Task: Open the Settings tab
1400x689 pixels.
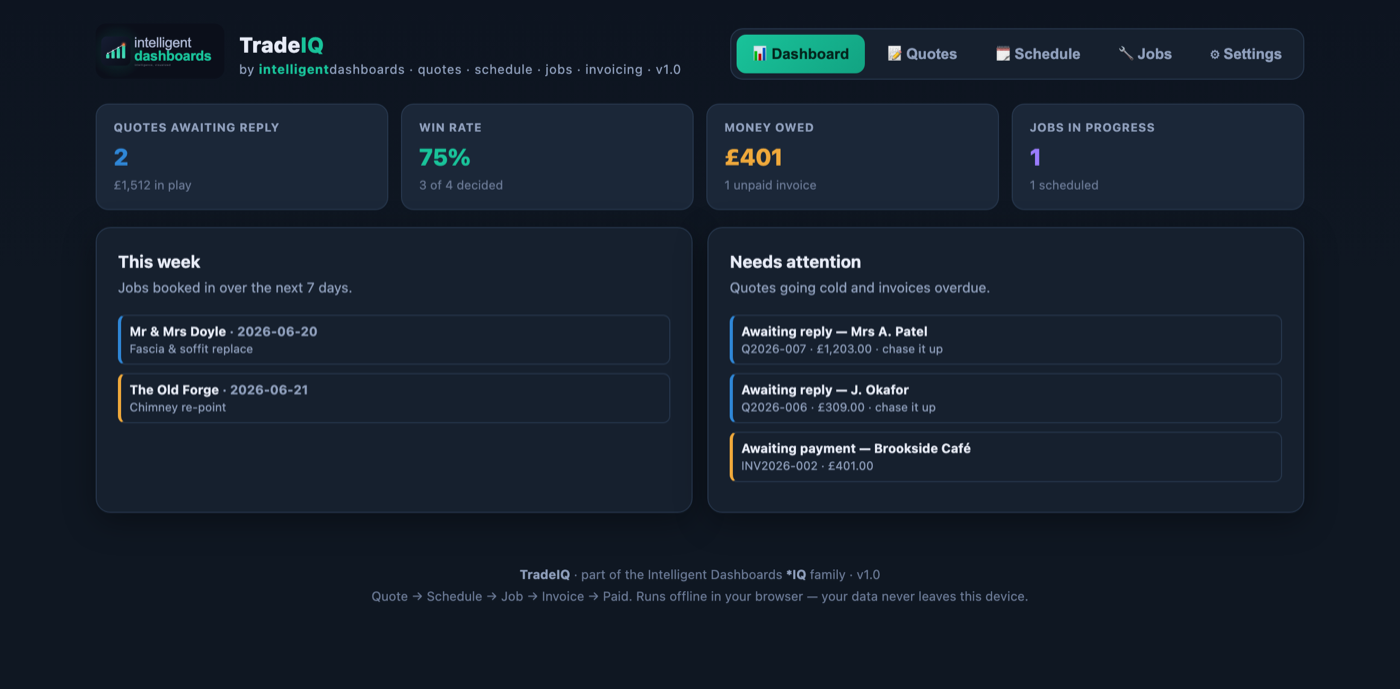Action: pyautogui.click(x=1245, y=54)
